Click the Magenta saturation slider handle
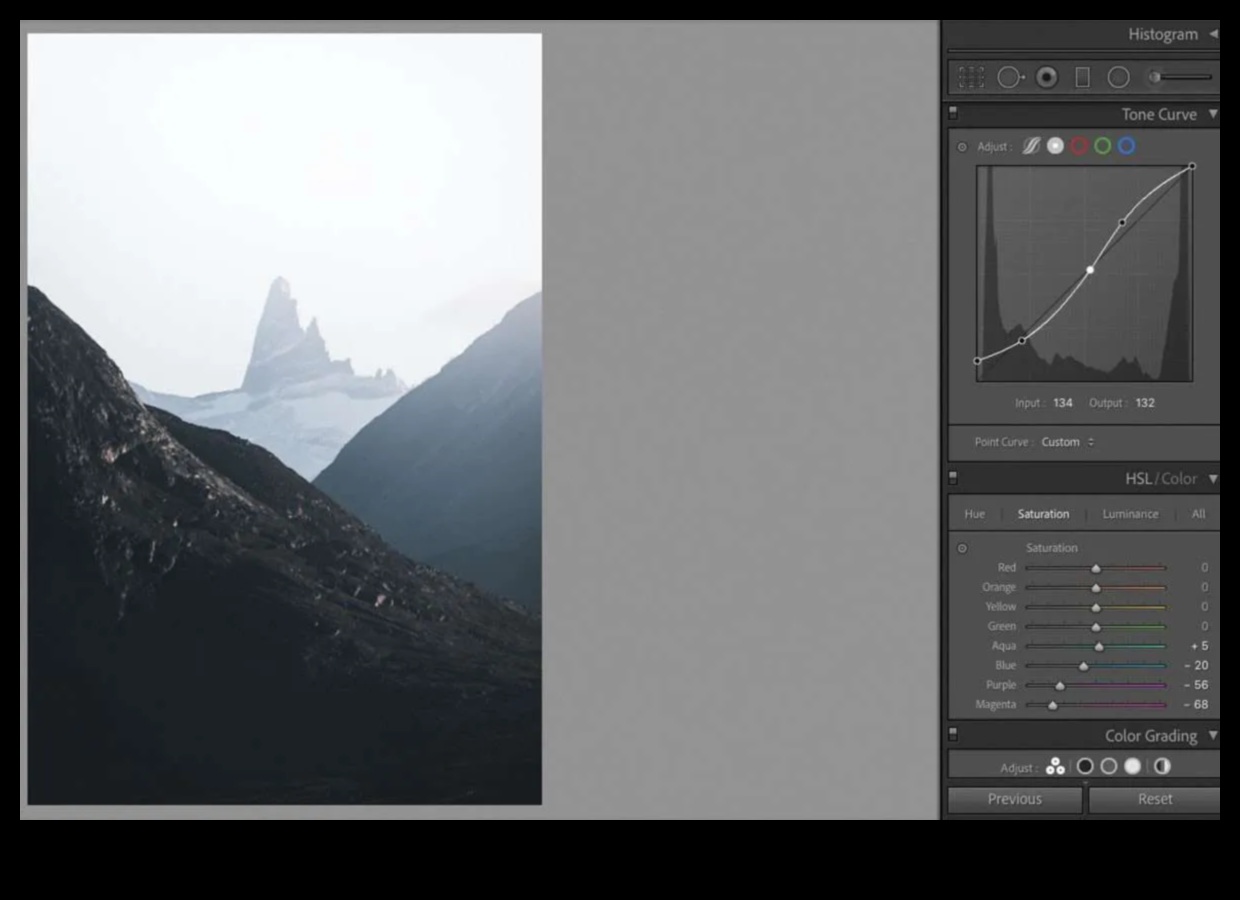The height and width of the screenshot is (900, 1240). click(1052, 705)
